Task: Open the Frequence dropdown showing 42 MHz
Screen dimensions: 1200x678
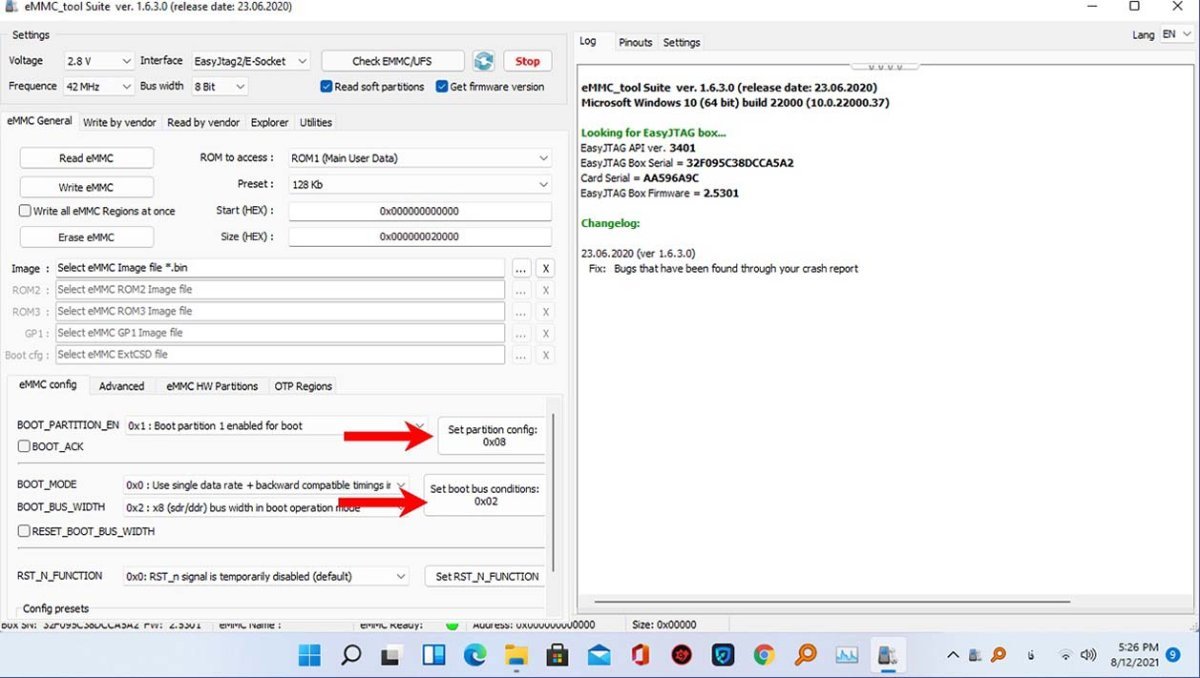Action: click(98, 87)
